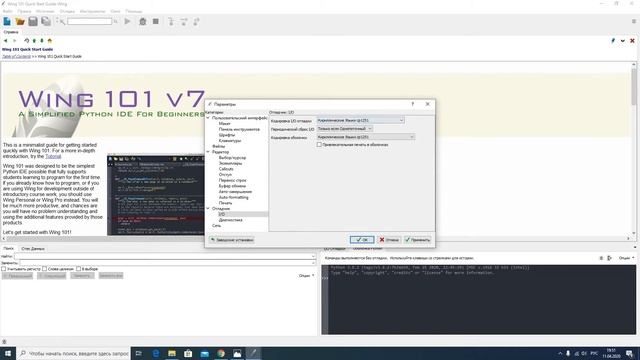
Task: Open Microsoft Store from the taskbar
Action: coord(188,353)
